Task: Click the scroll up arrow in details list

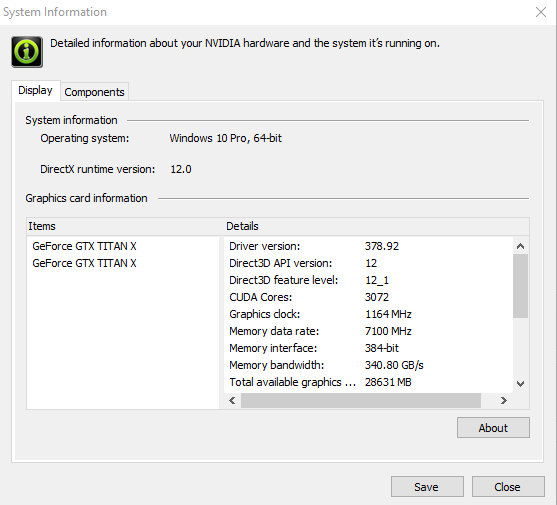Action: tap(520, 246)
